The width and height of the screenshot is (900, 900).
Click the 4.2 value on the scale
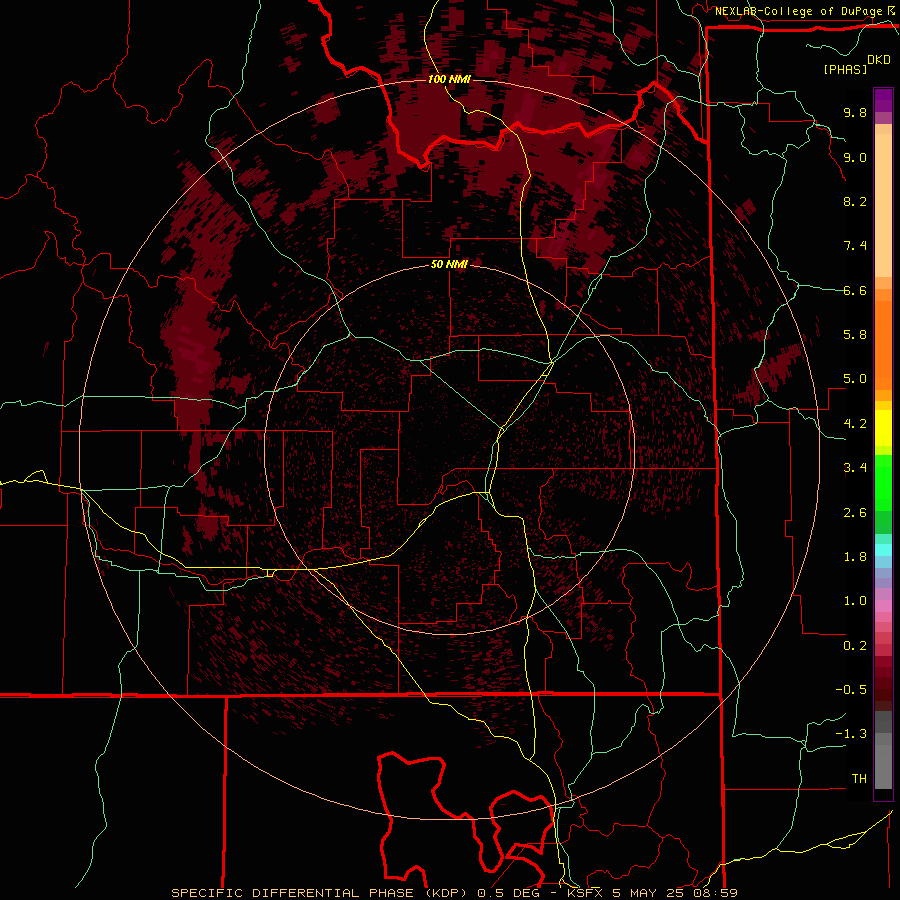pyautogui.click(x=855, y=424)
